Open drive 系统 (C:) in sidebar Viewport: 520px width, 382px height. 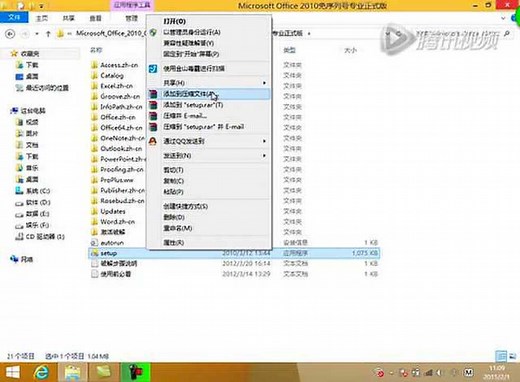pos(38,191)
